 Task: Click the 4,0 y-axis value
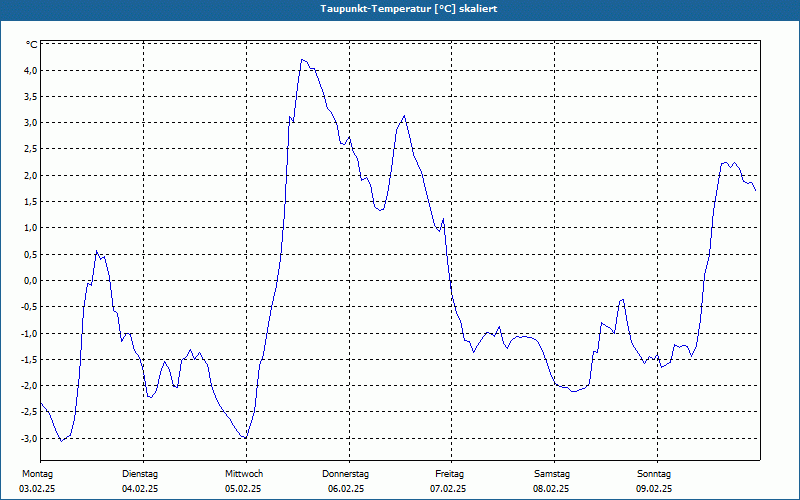(31, 70)
